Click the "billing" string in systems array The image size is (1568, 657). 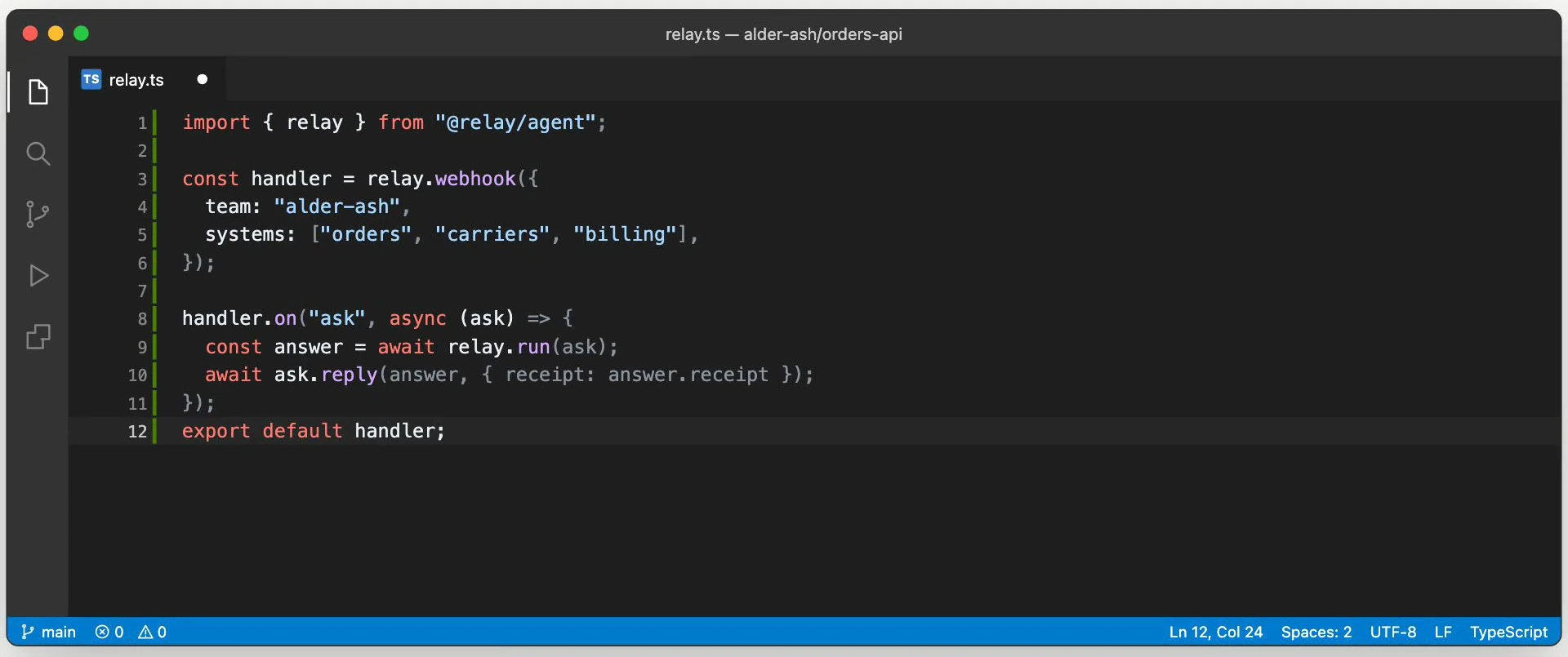pyautogui.click(x=625, y=234)
